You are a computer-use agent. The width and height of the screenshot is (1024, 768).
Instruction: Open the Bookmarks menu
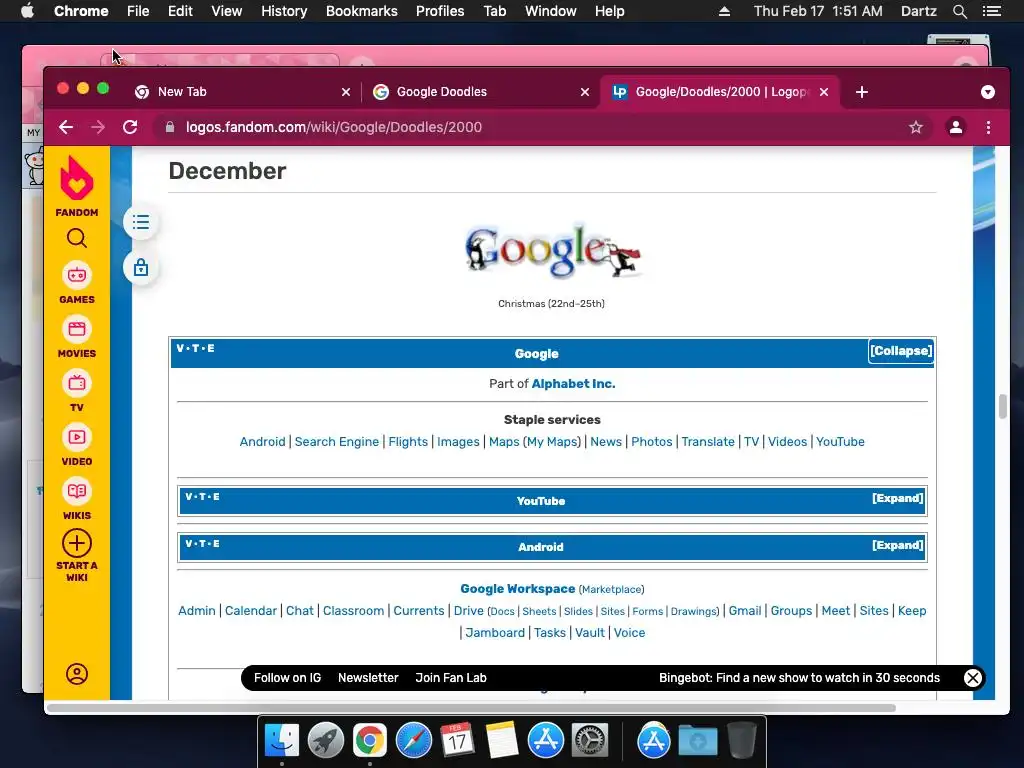coord(361,11)
